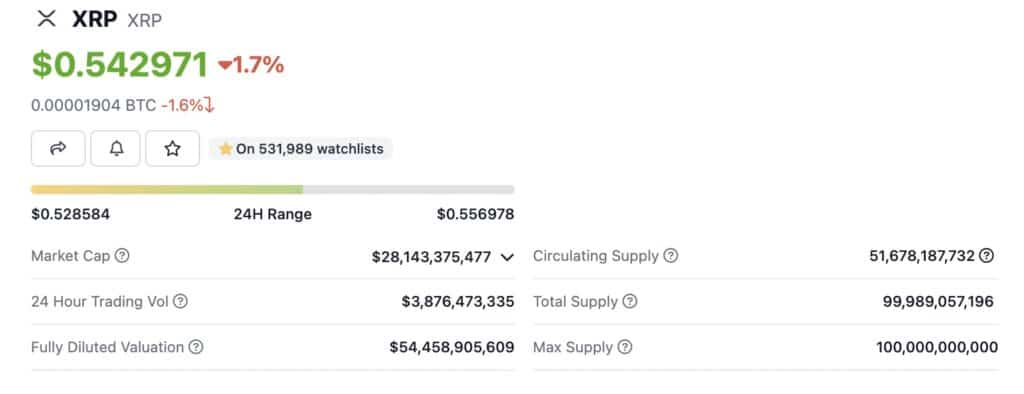Click the share arrow icon button
The width and height of the screenshot is (1024, 394).
[x=58, y=148]
